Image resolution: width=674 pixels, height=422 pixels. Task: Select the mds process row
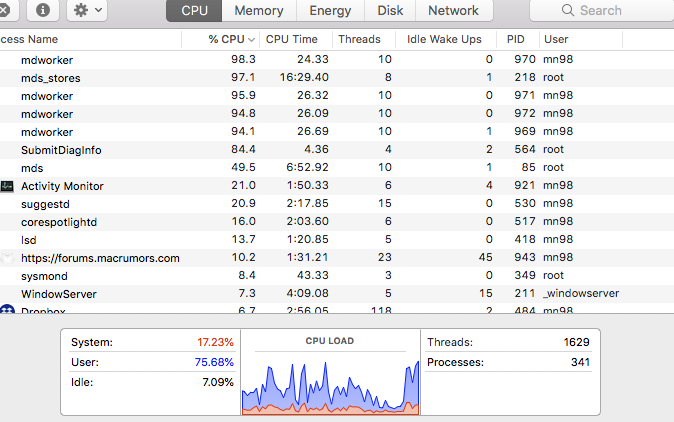(337, 168)
